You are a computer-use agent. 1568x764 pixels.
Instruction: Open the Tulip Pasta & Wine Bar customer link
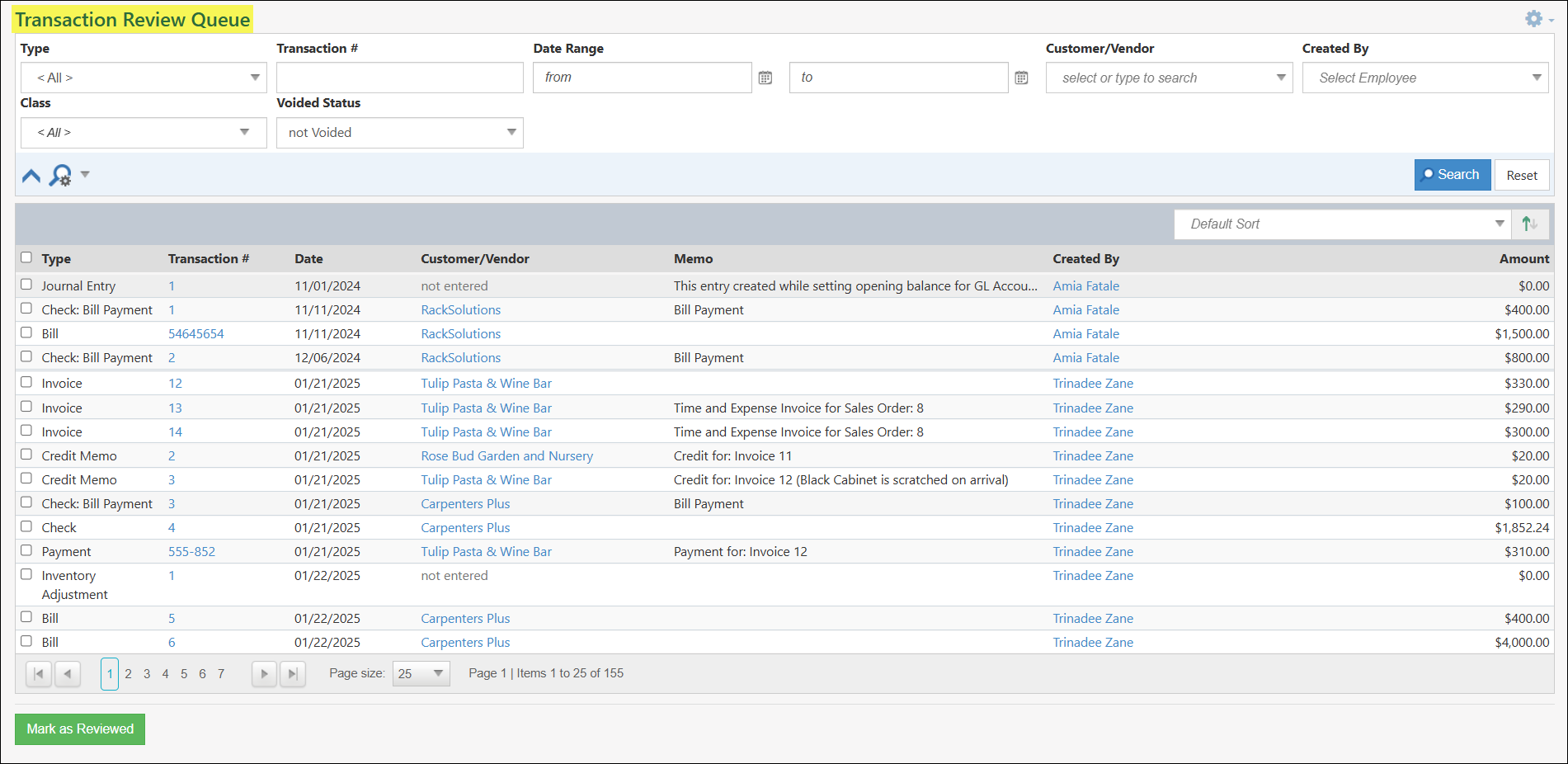tap(486, 383)
